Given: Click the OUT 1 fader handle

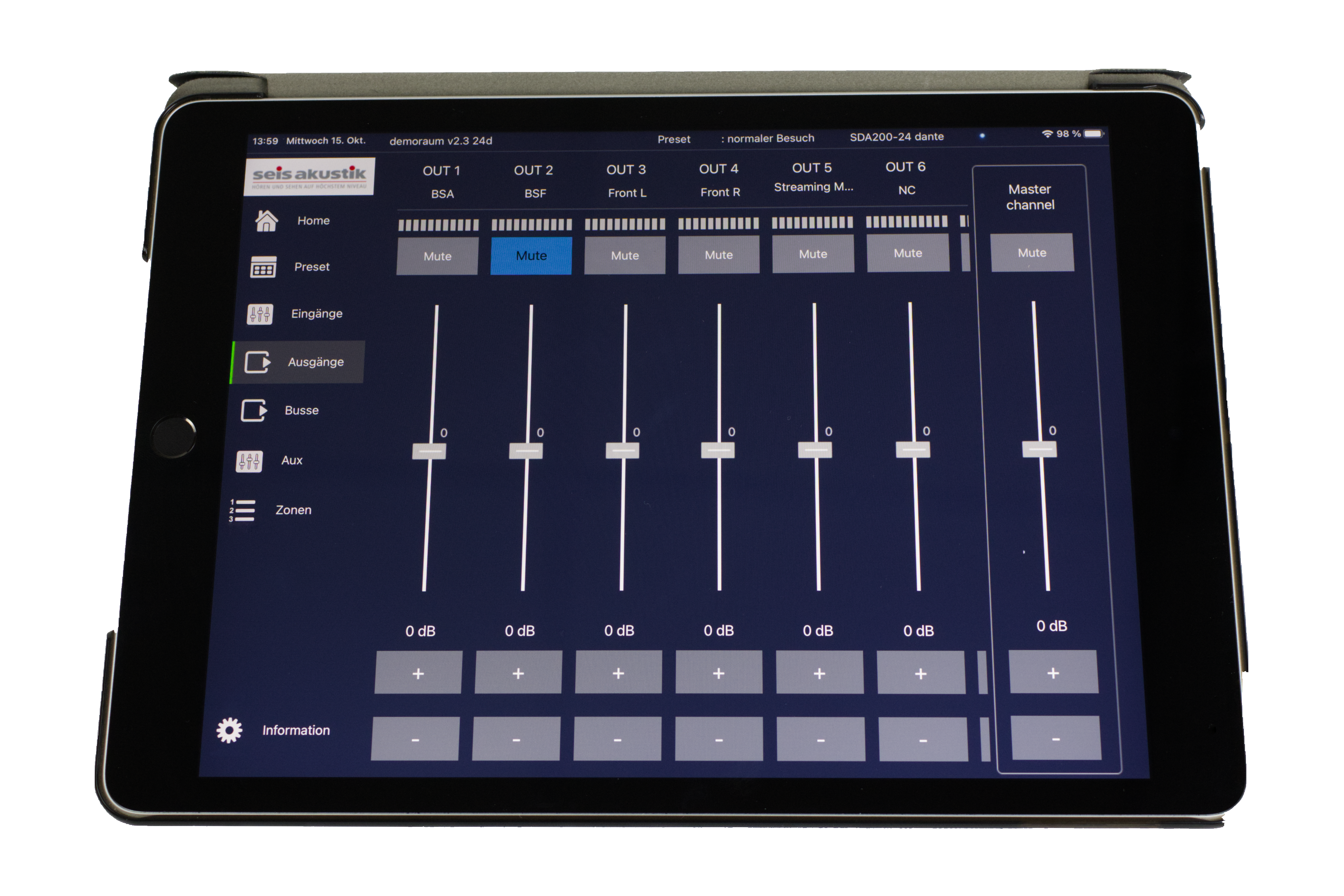Looking at the screenshot, I should (x=429, y=451).
